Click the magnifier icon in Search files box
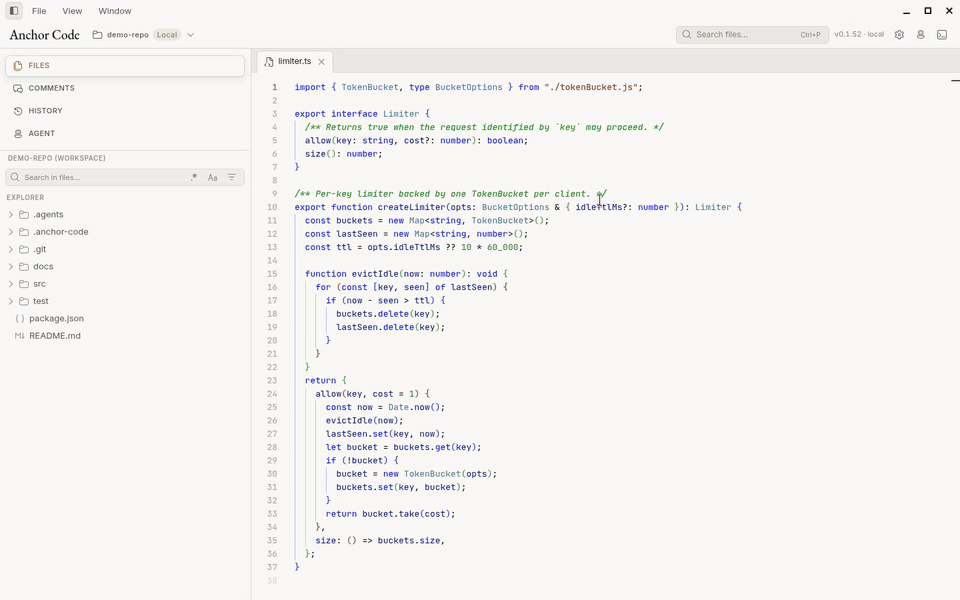This screenshot has width=960, height=600. pyautogui.click(x=686, y=35)
